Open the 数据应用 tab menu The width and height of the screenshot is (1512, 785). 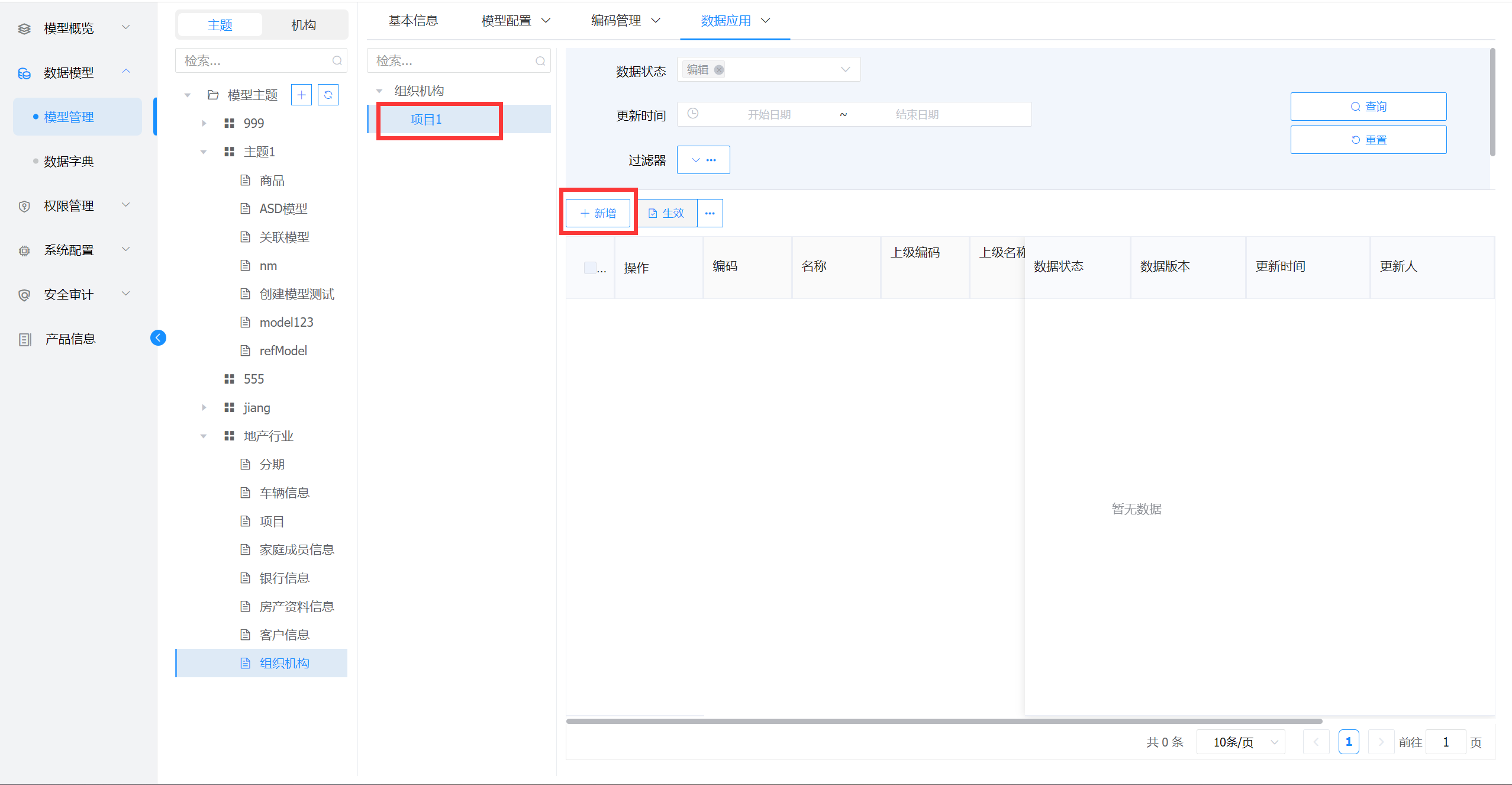(736, 21)
